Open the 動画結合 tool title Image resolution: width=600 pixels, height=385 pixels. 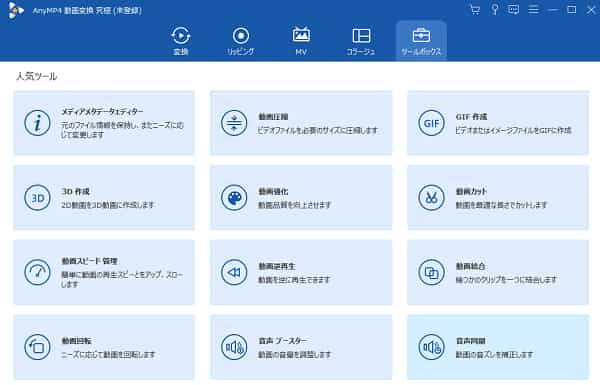470,266
